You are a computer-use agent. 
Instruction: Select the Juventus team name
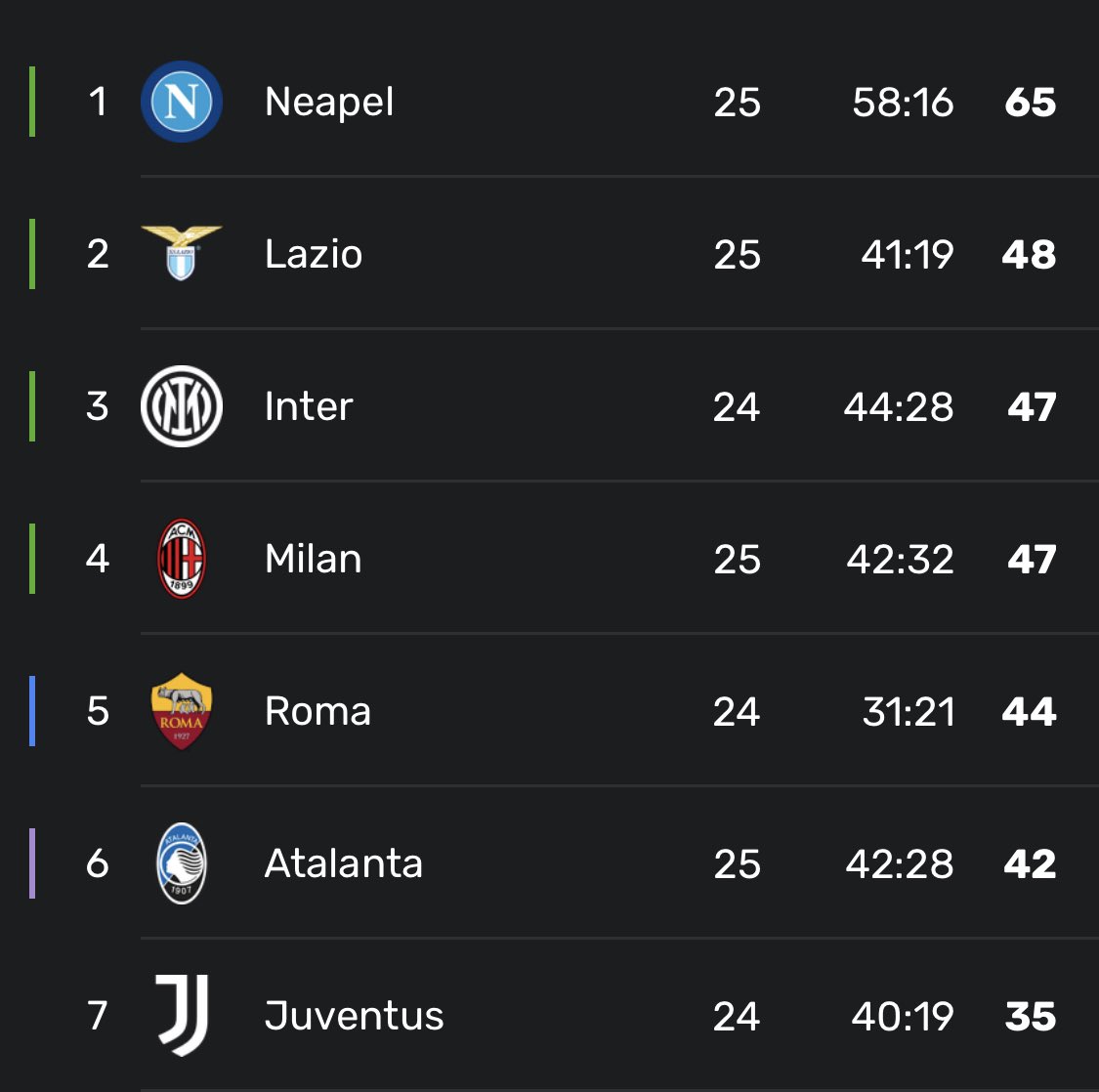click(354, 1016)
